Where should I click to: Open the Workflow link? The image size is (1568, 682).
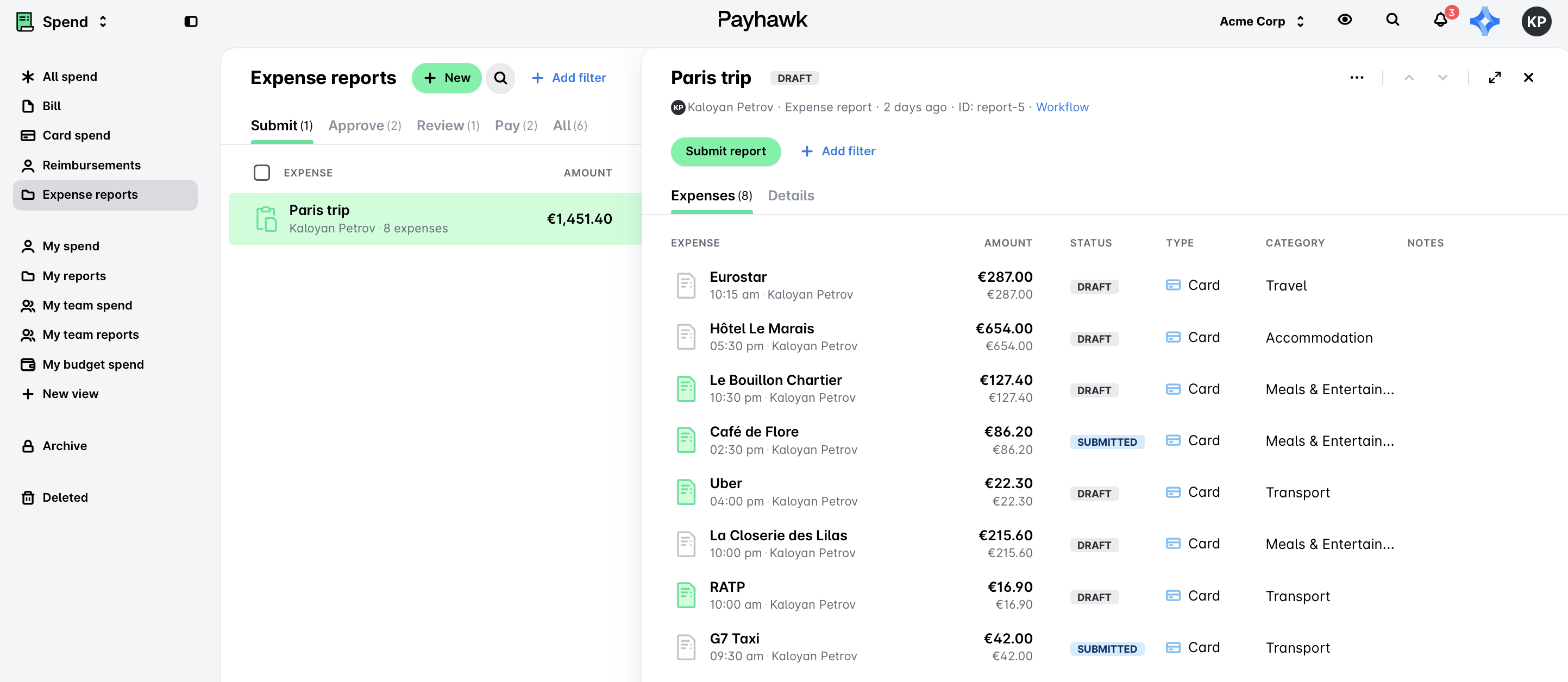(1062, 107)
